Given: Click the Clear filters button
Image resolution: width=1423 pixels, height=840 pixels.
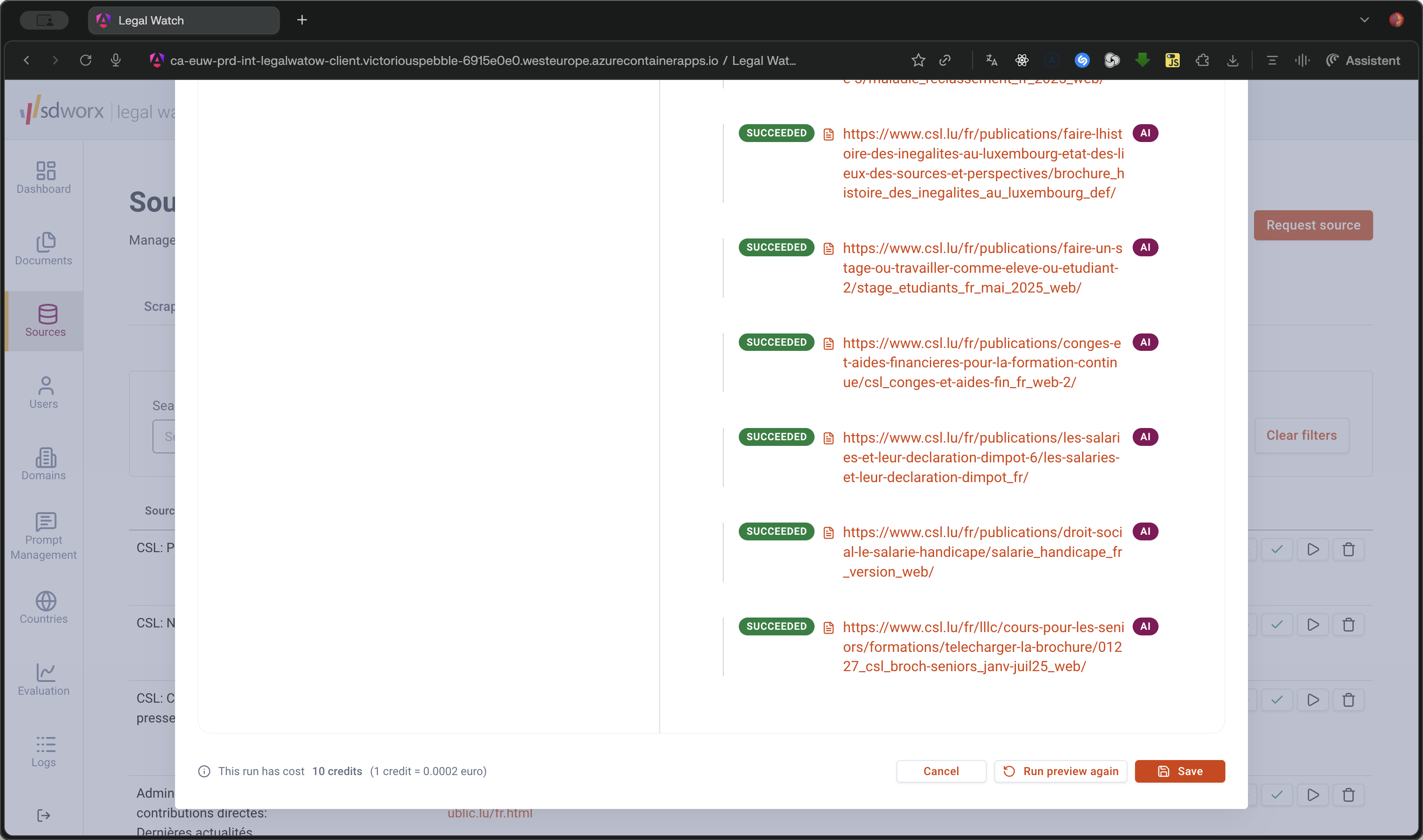Looking at the screenshot, I should (x=1301, y=435).
